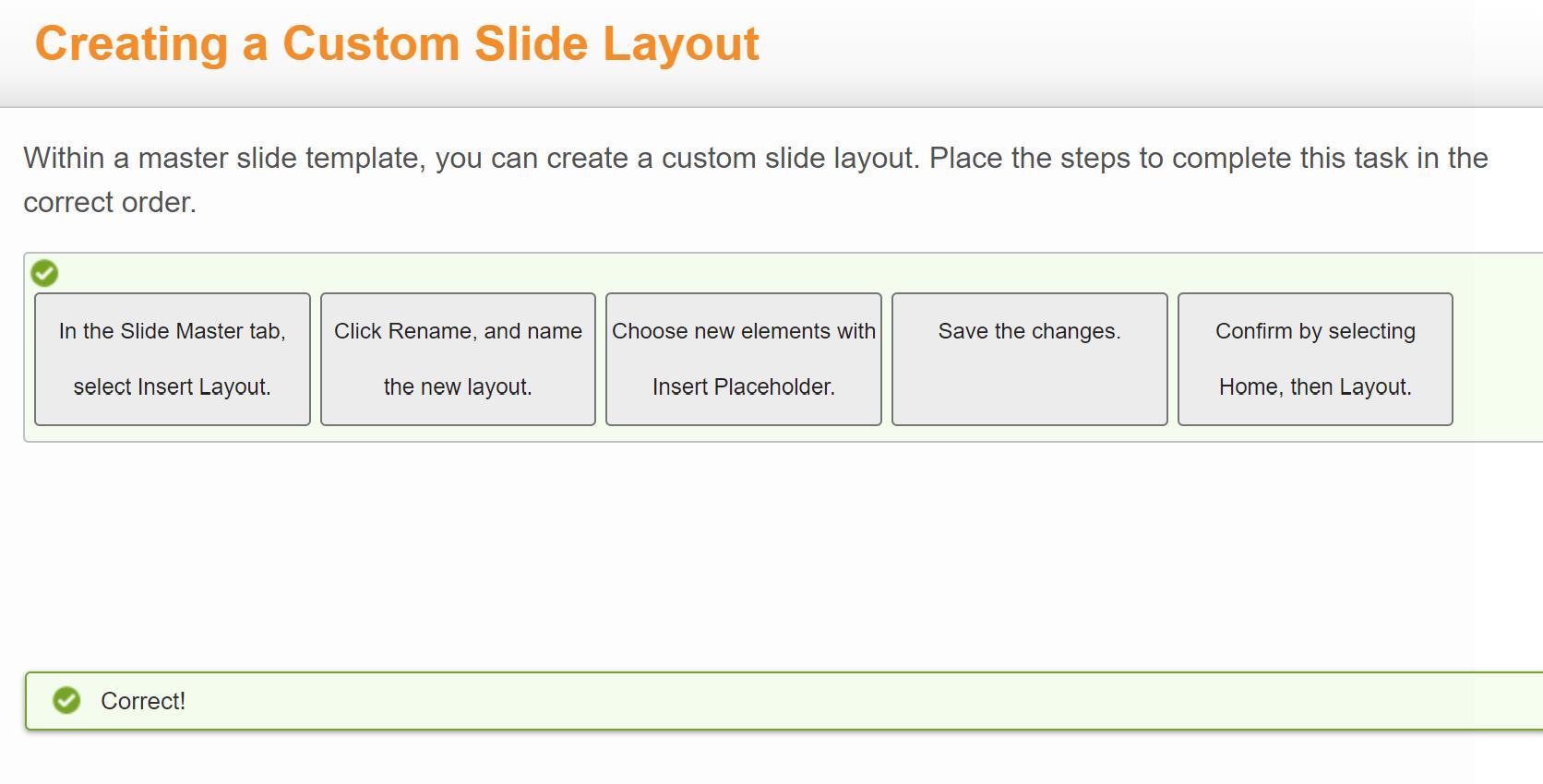Click the 'Insert Placeholder.' text line

point(744,387)
